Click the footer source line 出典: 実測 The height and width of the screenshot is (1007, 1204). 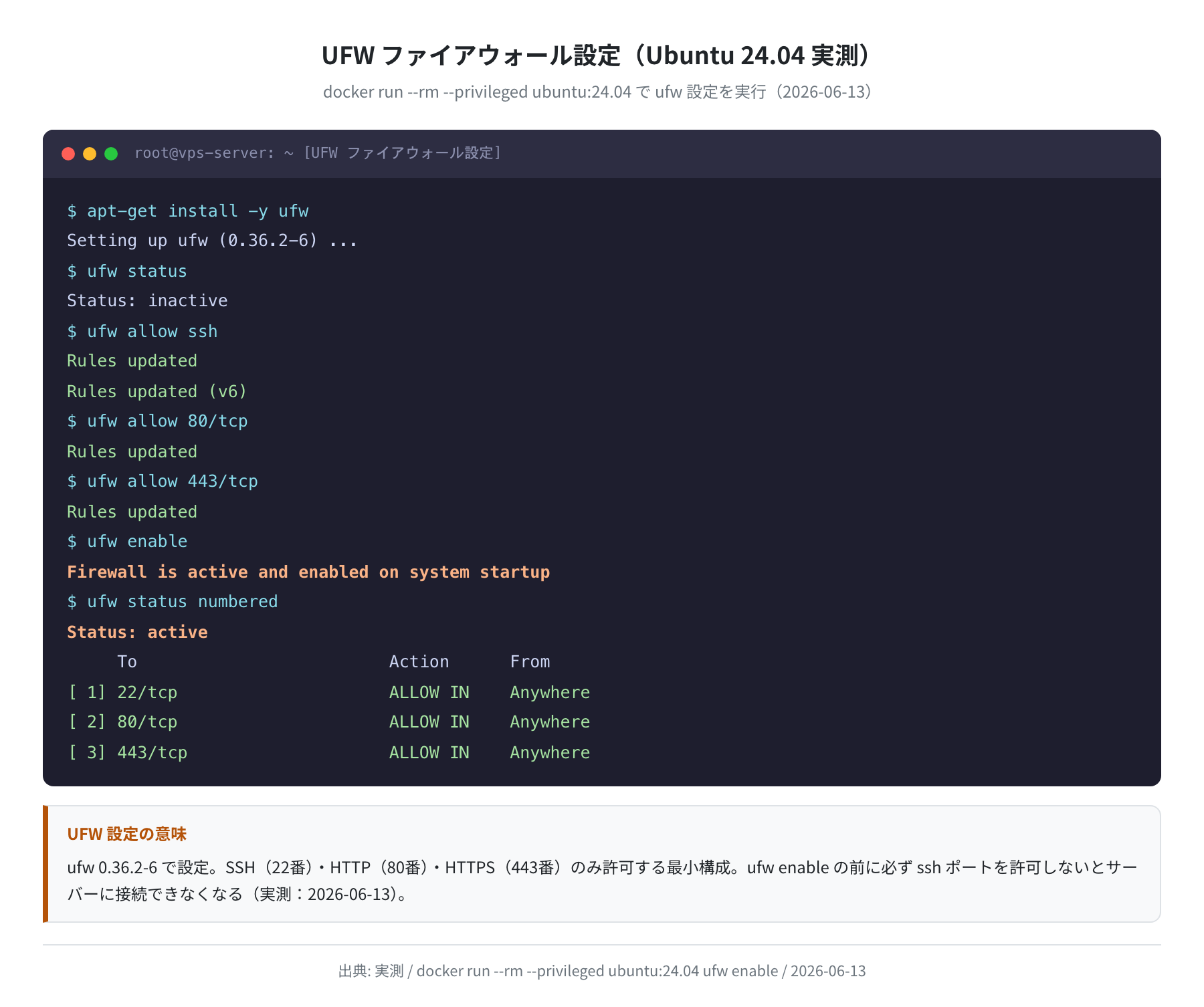click(x=602, y=971)
